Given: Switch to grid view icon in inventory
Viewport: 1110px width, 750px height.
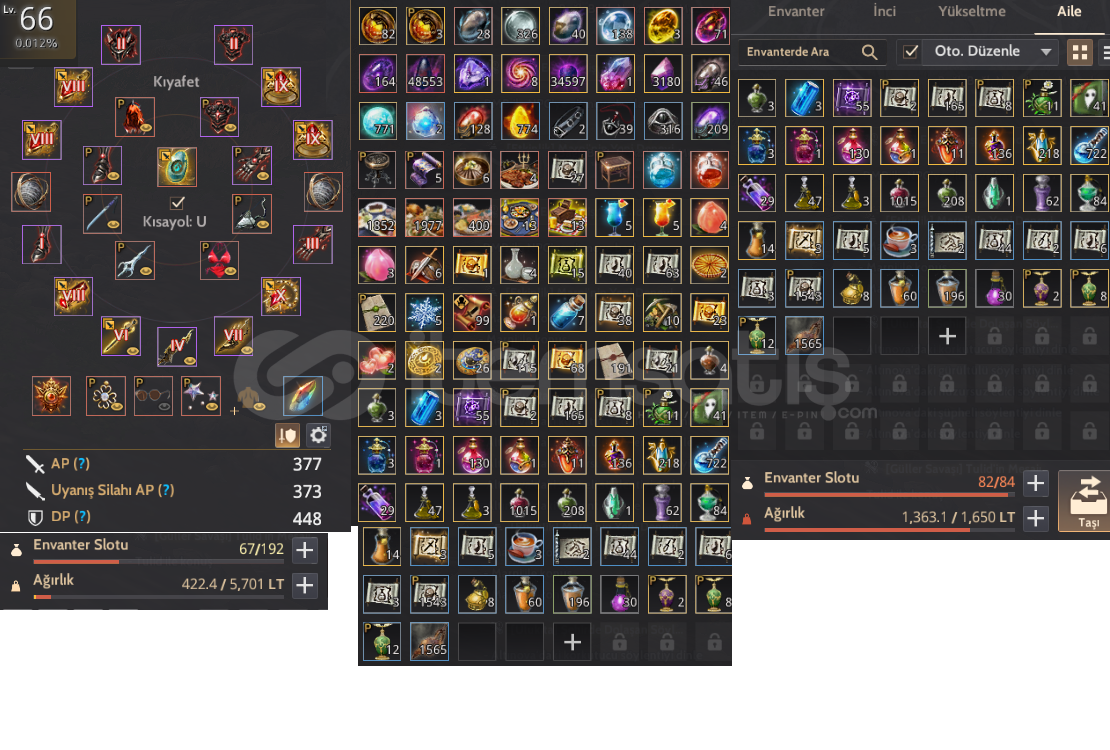Looking at the screenshot, I should click(1080, 52).
